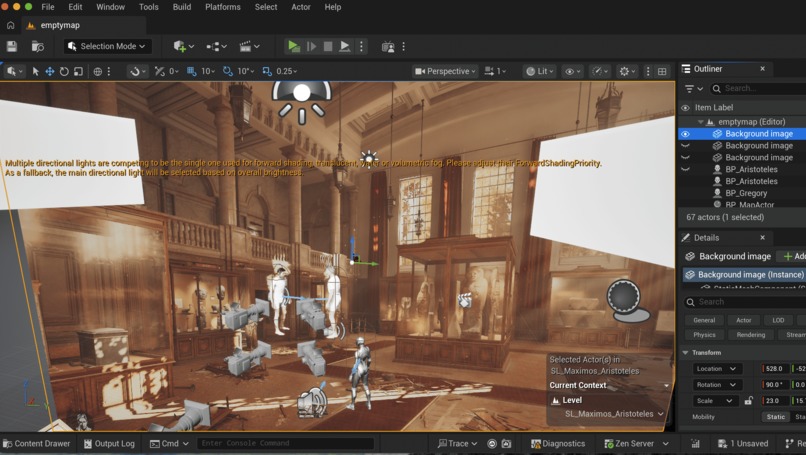Click the console command input field

[286, 443]
